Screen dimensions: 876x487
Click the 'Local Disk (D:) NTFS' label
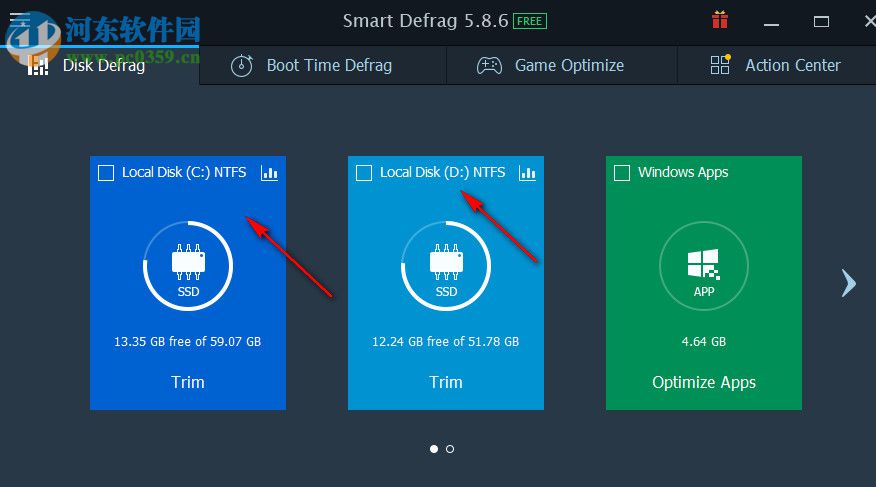(x=442, y=172)
